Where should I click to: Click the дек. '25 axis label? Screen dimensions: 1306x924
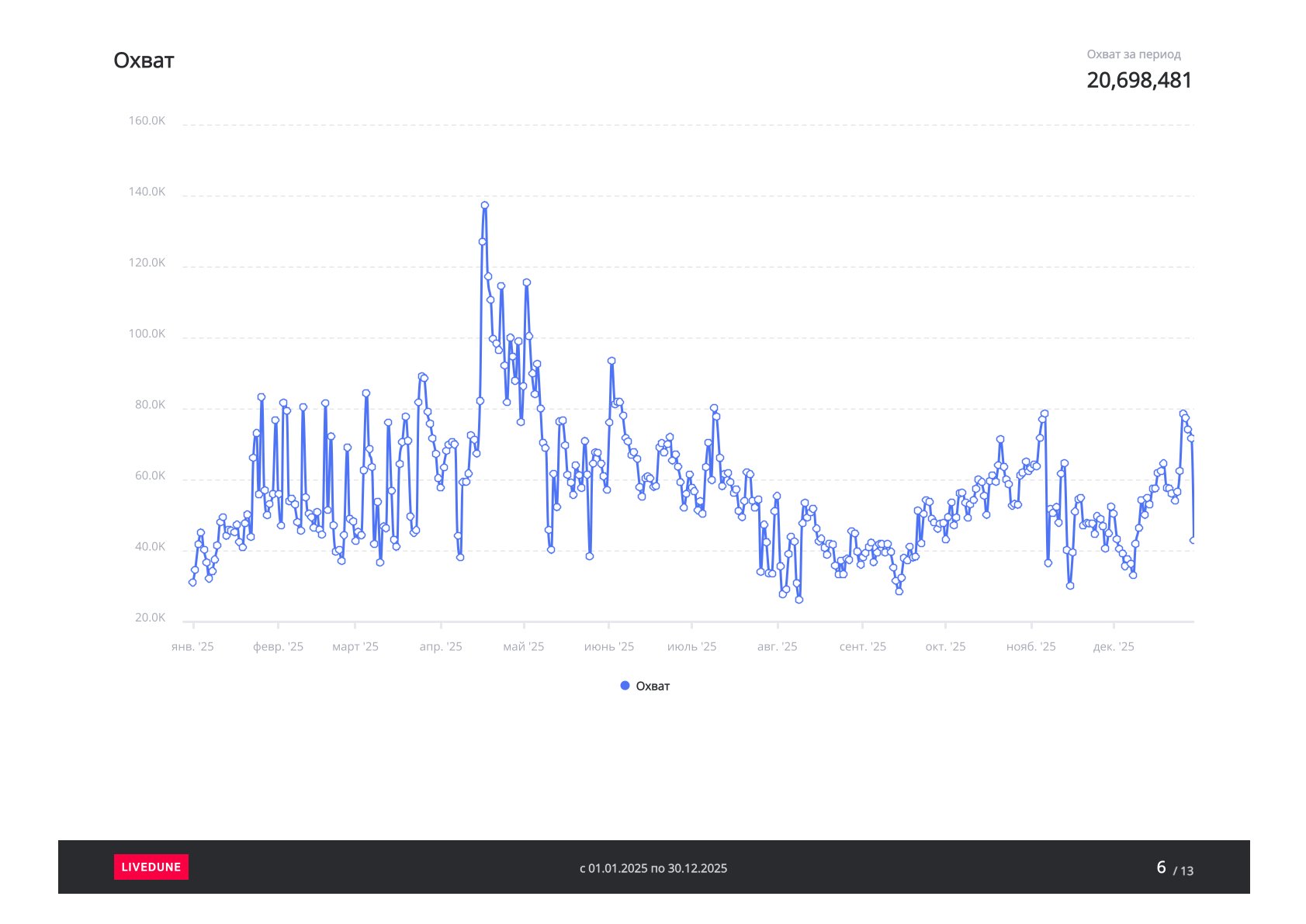point(1114,646)
